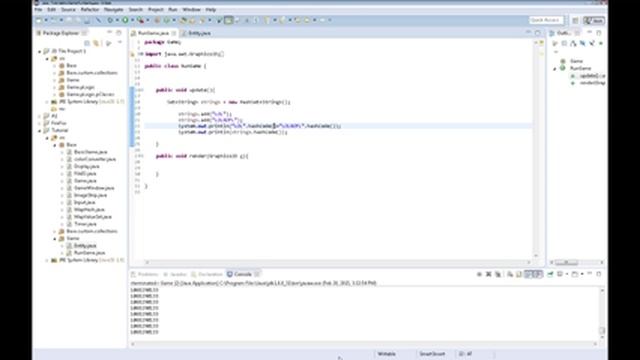Screen dimensions: 640x360
Task: Toggle Mark Occurrences in main toolbar
Action: click(x=229, y=20)
